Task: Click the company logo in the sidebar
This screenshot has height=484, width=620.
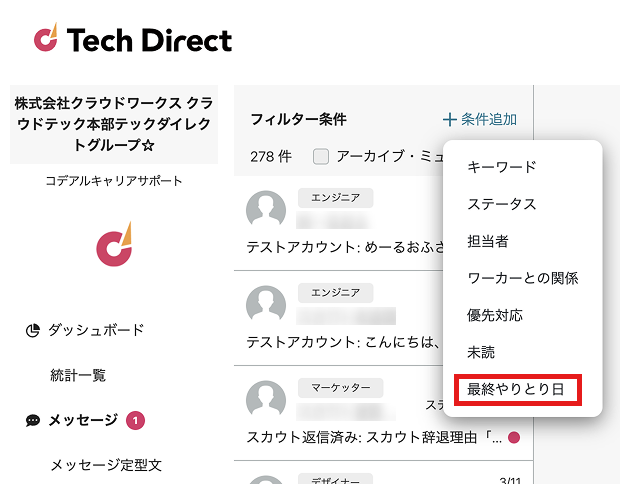Action: tap(114, 244)
